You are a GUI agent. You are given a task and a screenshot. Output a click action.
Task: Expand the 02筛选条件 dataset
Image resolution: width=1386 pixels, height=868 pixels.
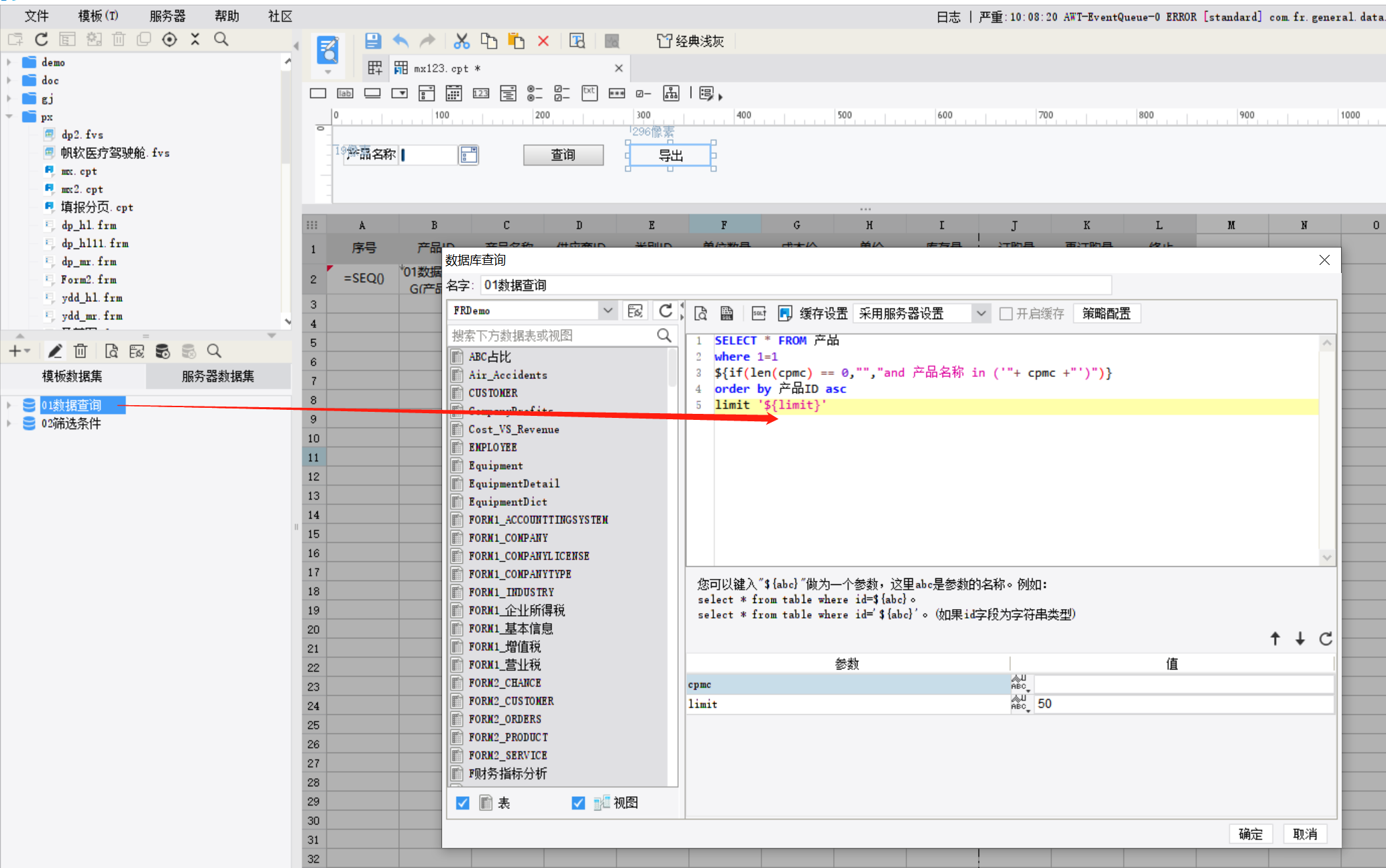(x=9, y=423)
